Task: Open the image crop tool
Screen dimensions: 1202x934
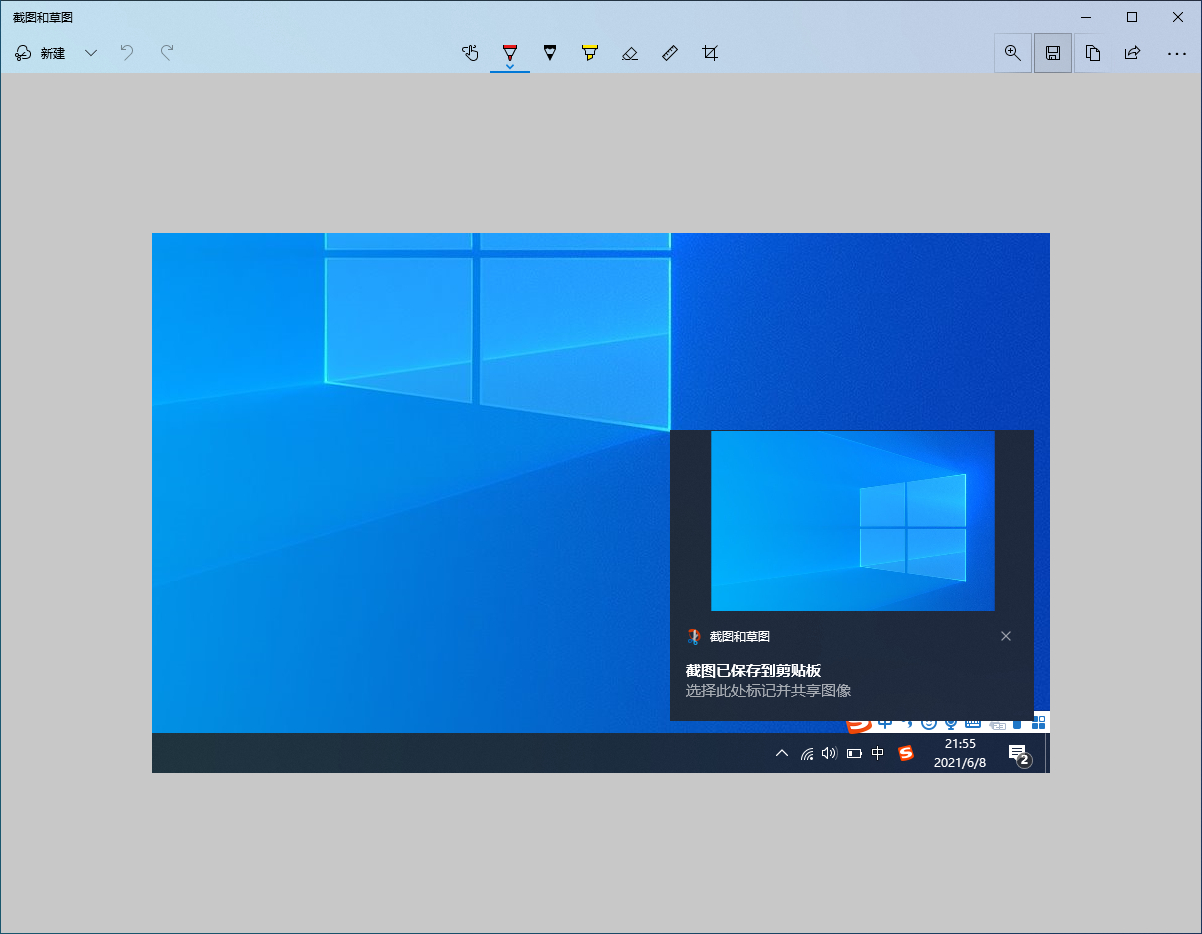Action: (710, 53)
